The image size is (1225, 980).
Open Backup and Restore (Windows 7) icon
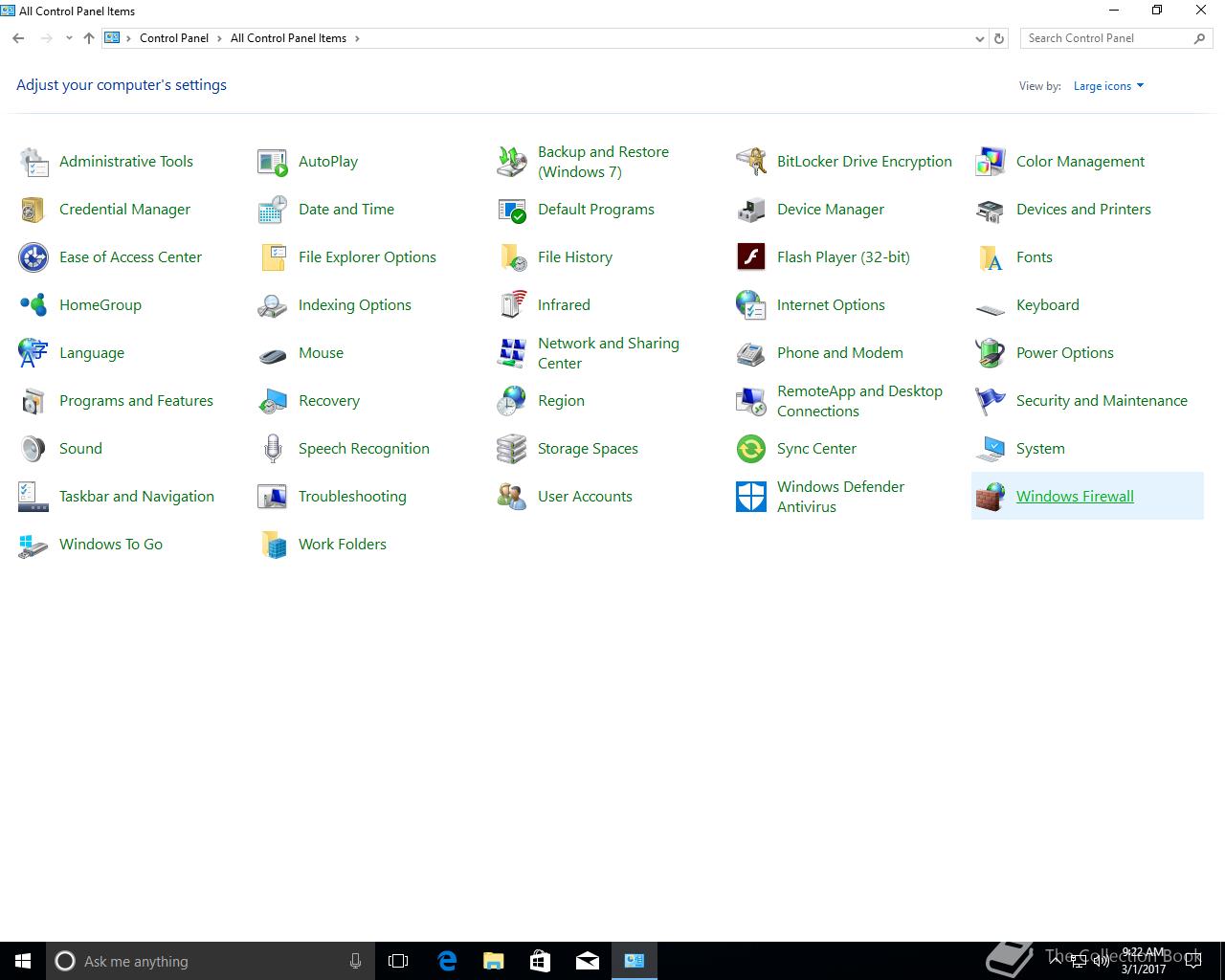[x=512, y=162]
